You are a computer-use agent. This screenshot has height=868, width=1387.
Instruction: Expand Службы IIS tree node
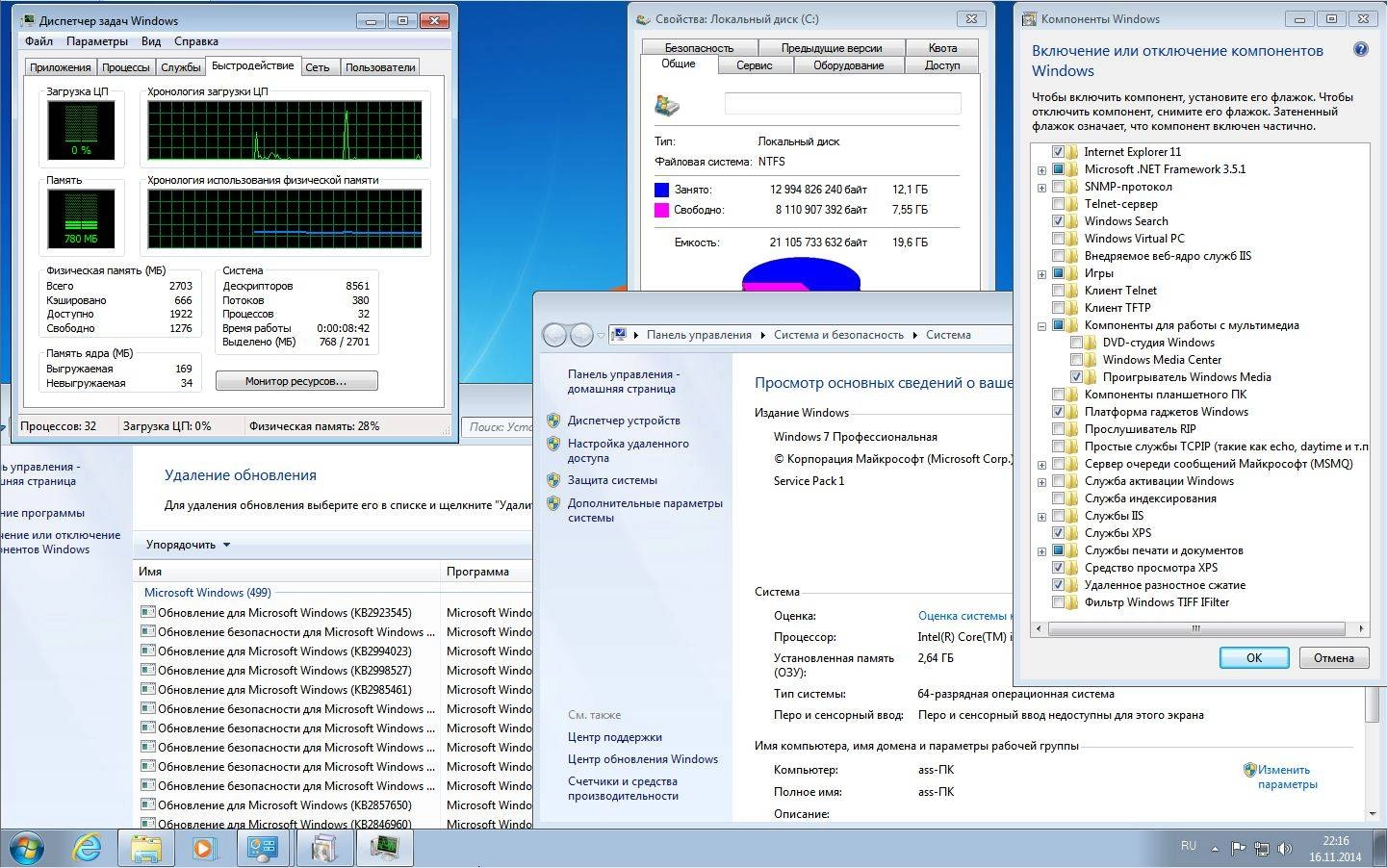pyautogui.click(x=1041, y=516)
